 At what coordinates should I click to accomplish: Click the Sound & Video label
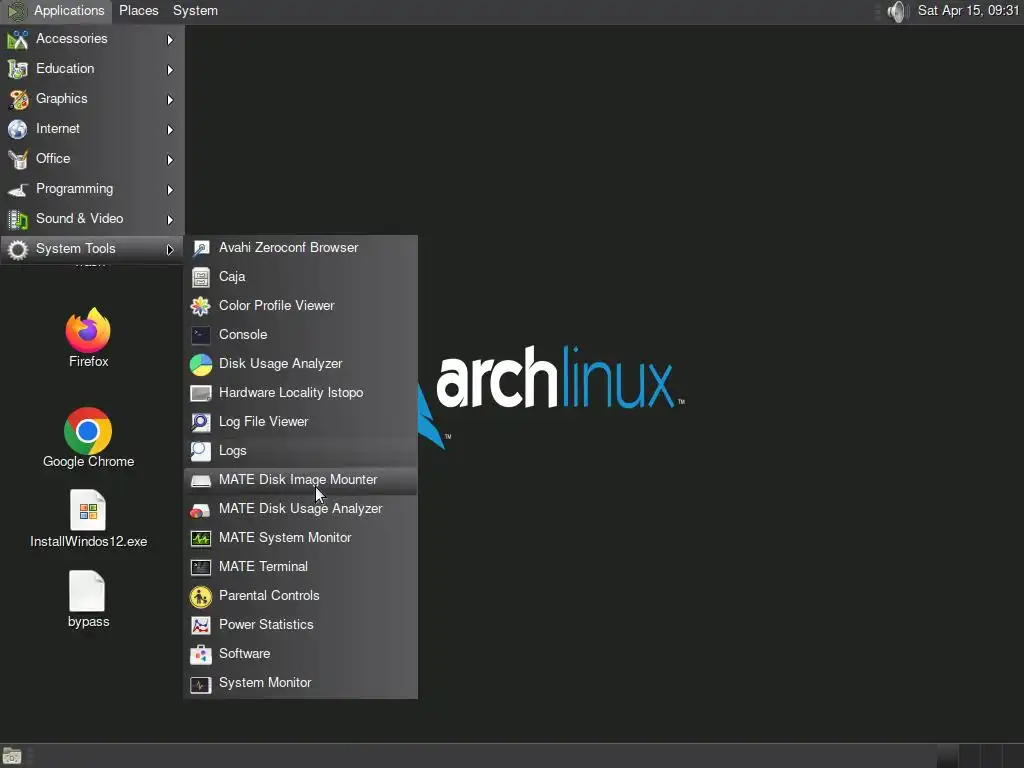click(x=80, y=219)
